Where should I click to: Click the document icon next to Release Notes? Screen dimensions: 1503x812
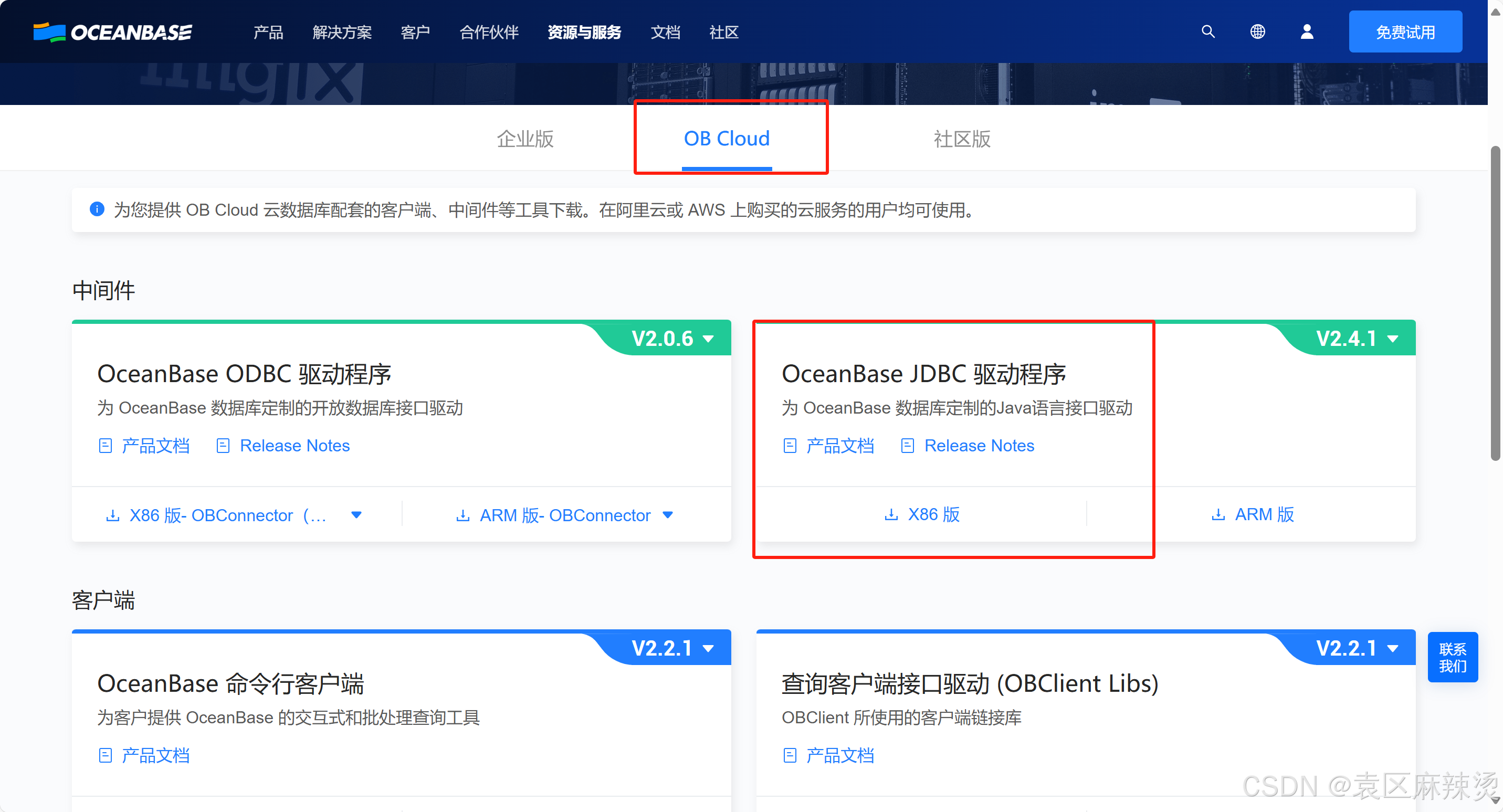[x=223, y=445]
